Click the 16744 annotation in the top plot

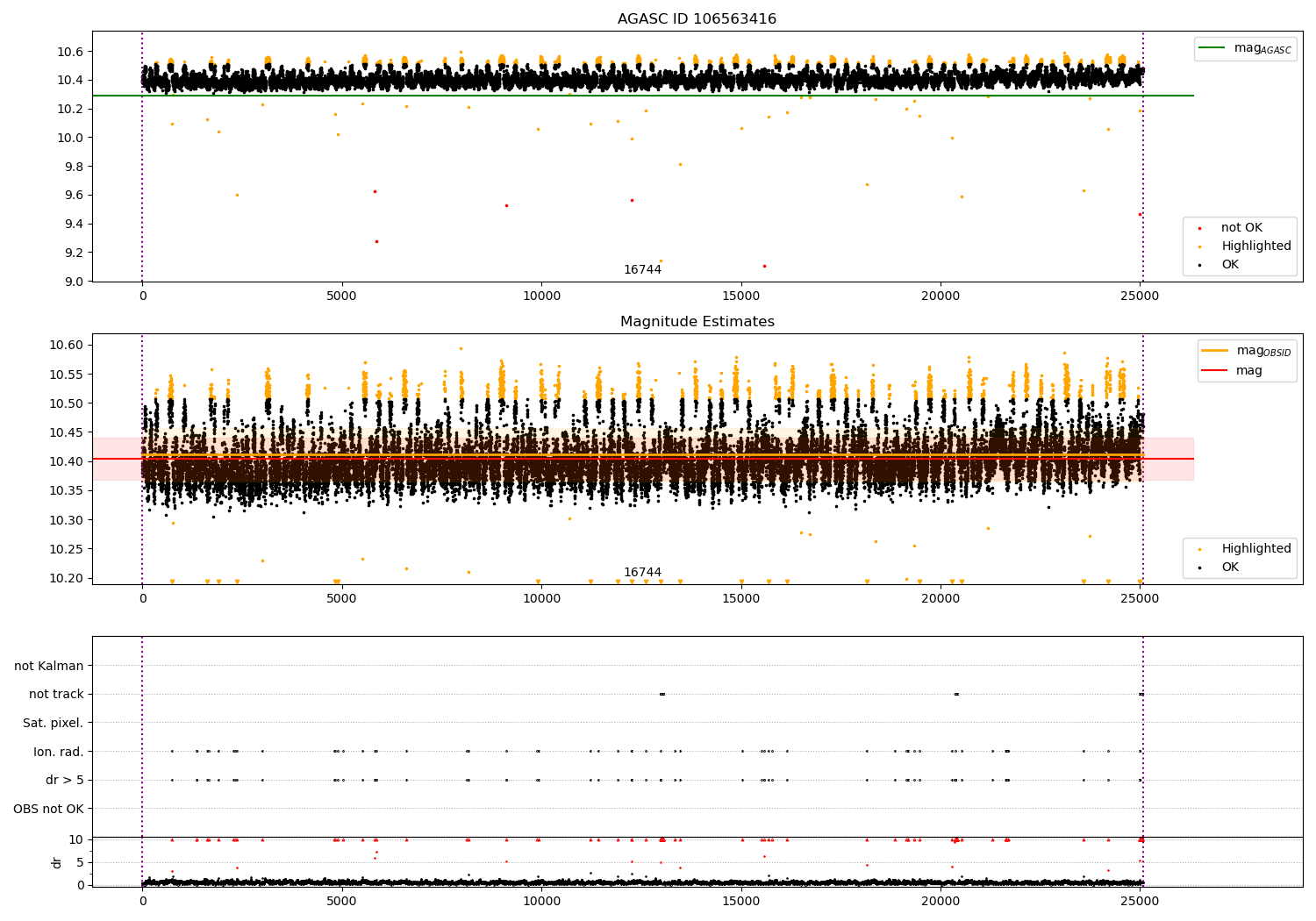click(642, 270)
